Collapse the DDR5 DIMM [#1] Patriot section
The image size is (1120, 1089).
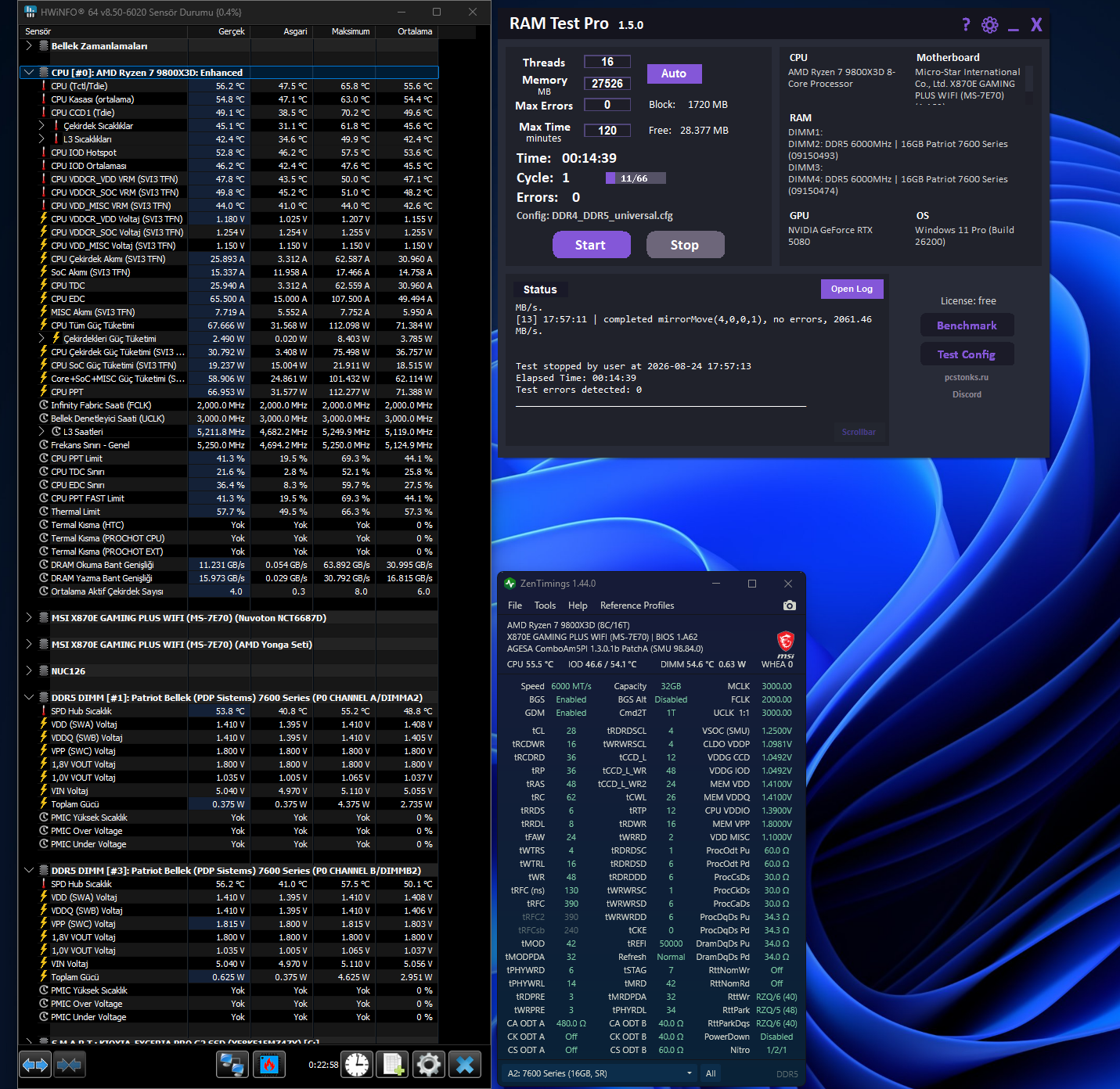tap(29, 698)
